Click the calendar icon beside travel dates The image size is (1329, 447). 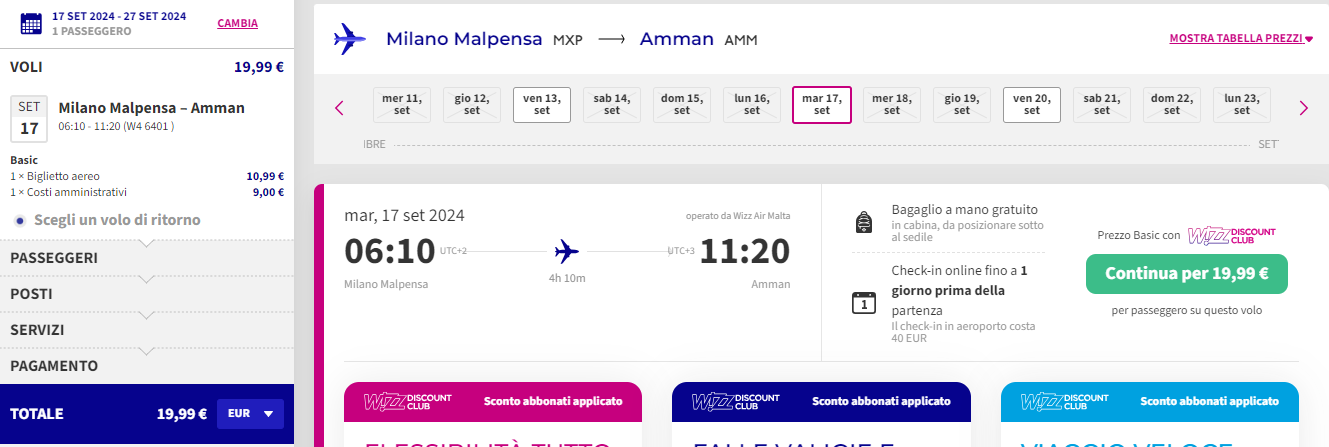point(31,23)
